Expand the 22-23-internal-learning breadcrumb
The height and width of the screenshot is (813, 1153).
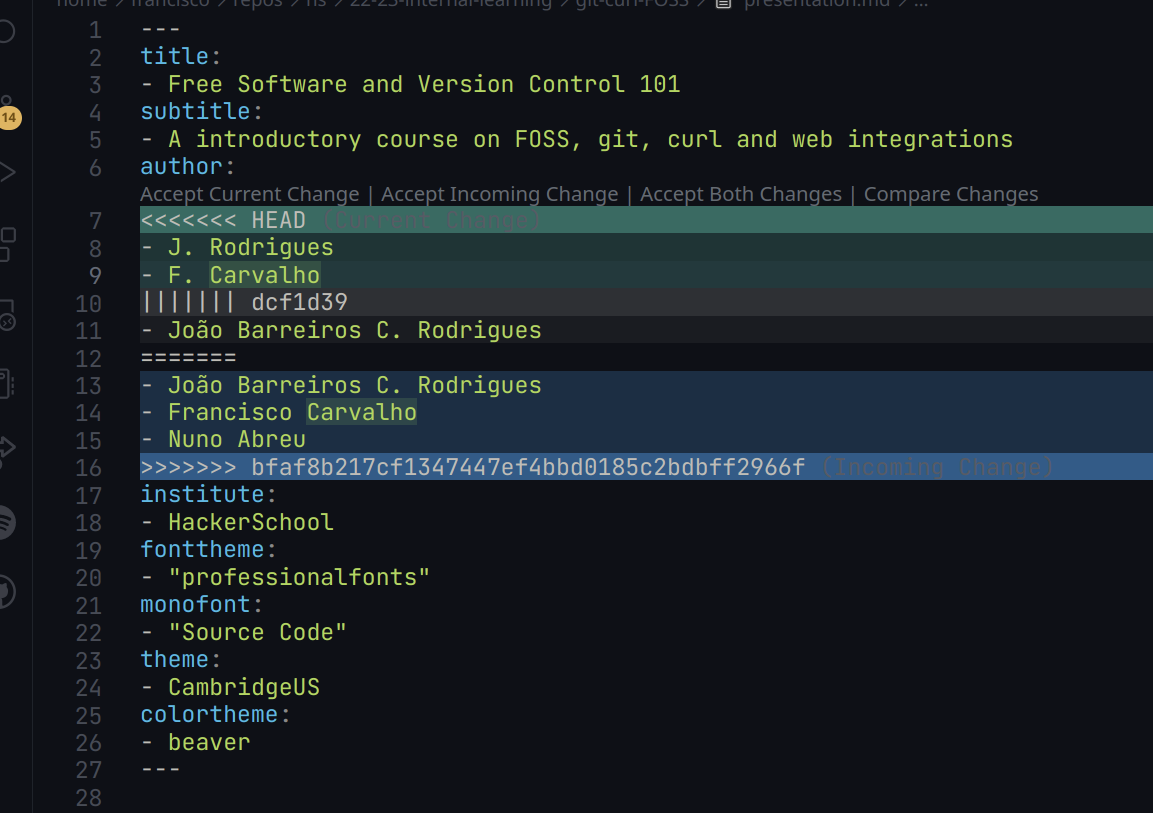click(x=450, y=3)
